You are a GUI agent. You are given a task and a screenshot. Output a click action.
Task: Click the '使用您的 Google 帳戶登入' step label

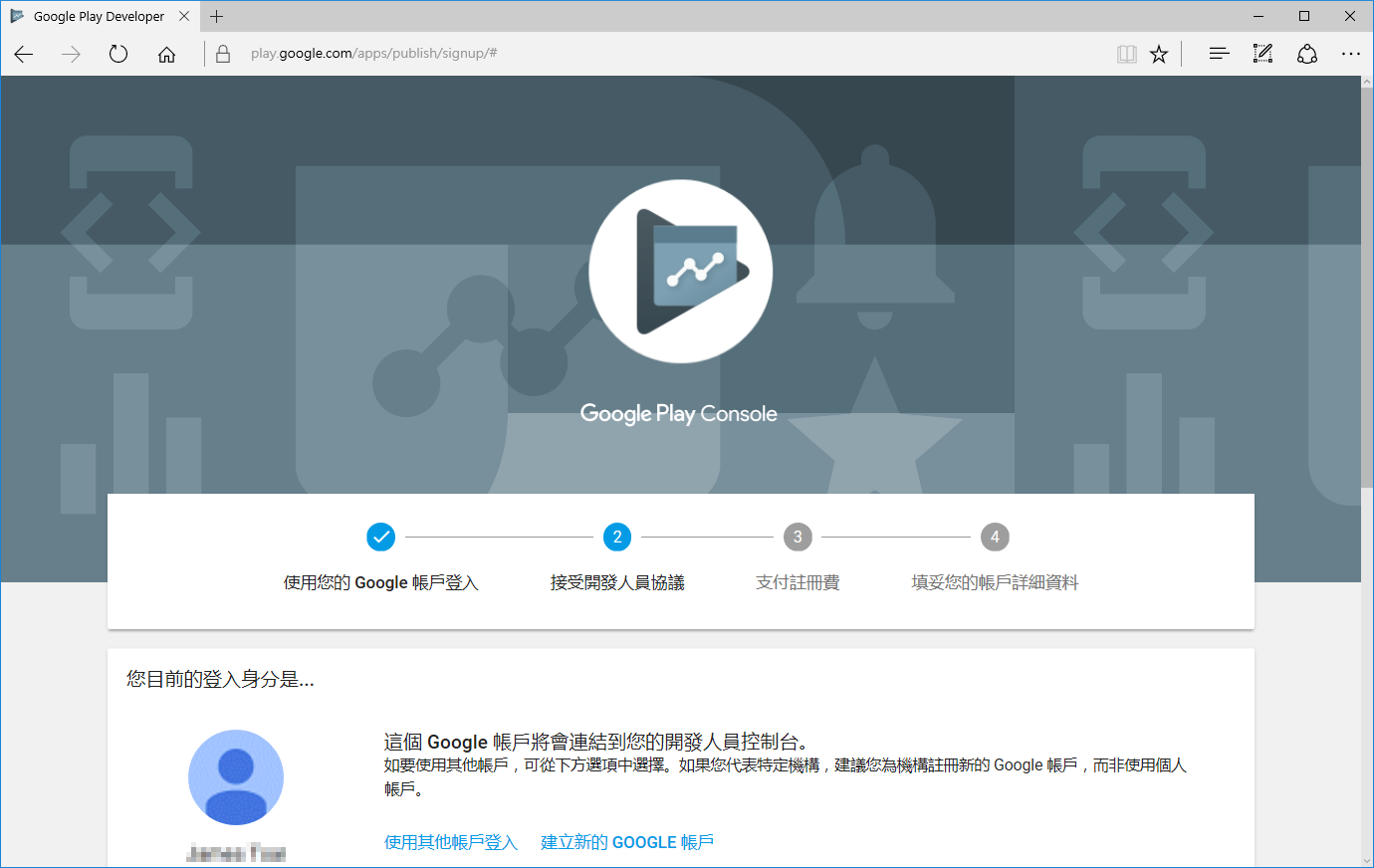pos(381,582)
